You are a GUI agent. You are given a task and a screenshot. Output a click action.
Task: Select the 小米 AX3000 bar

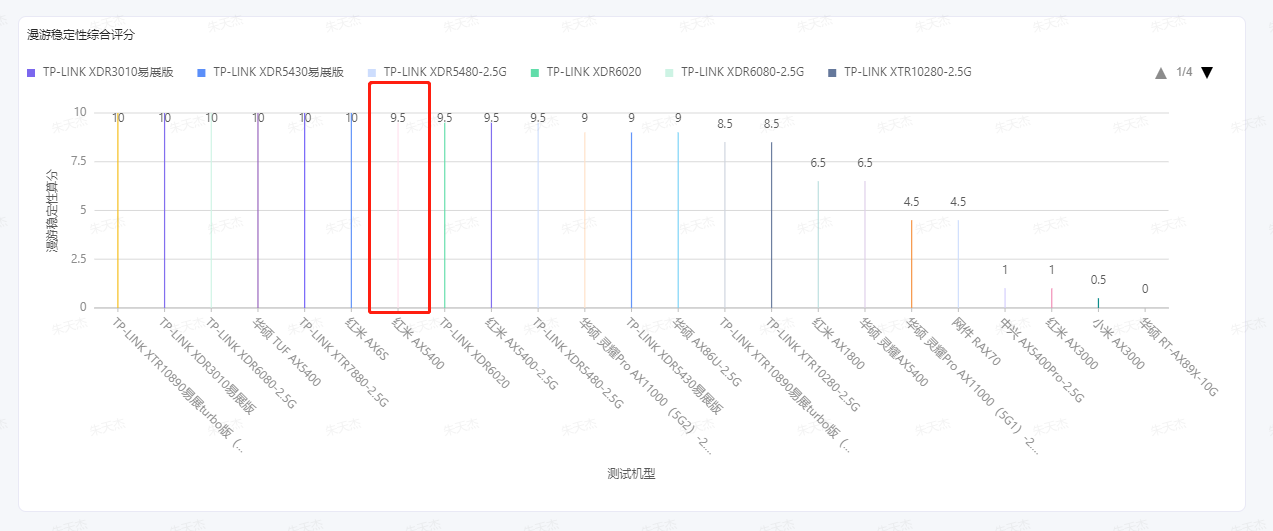tap(1098, 303)
